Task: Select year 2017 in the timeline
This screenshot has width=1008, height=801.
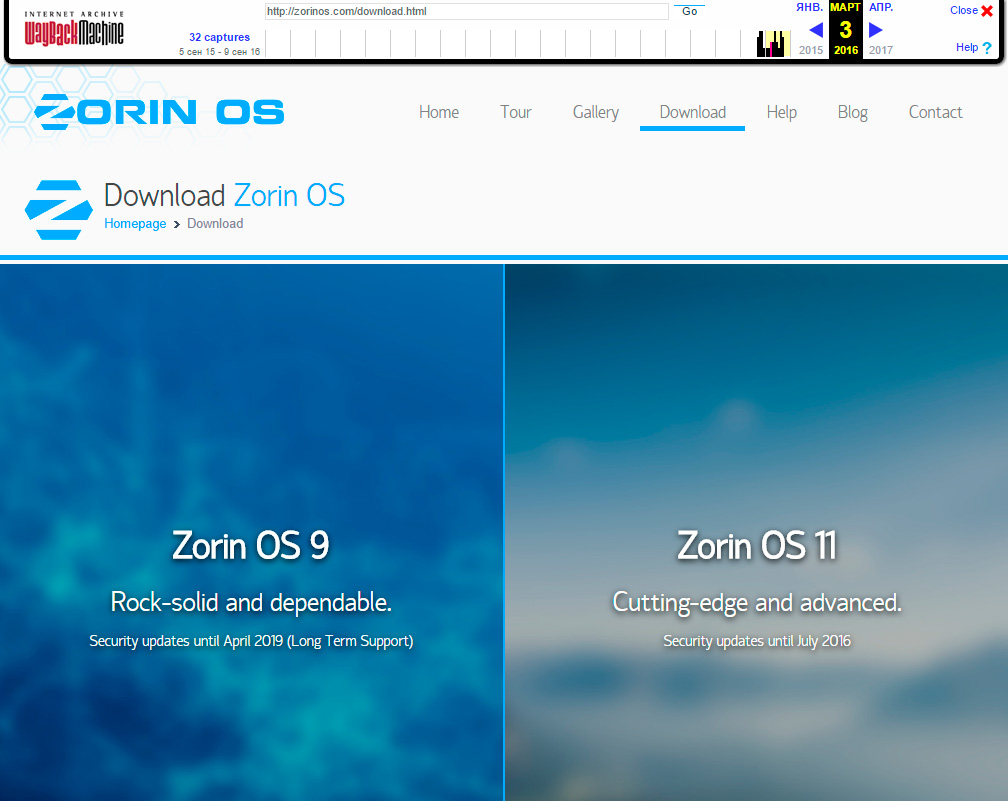Action: click(x=881, y=50)
